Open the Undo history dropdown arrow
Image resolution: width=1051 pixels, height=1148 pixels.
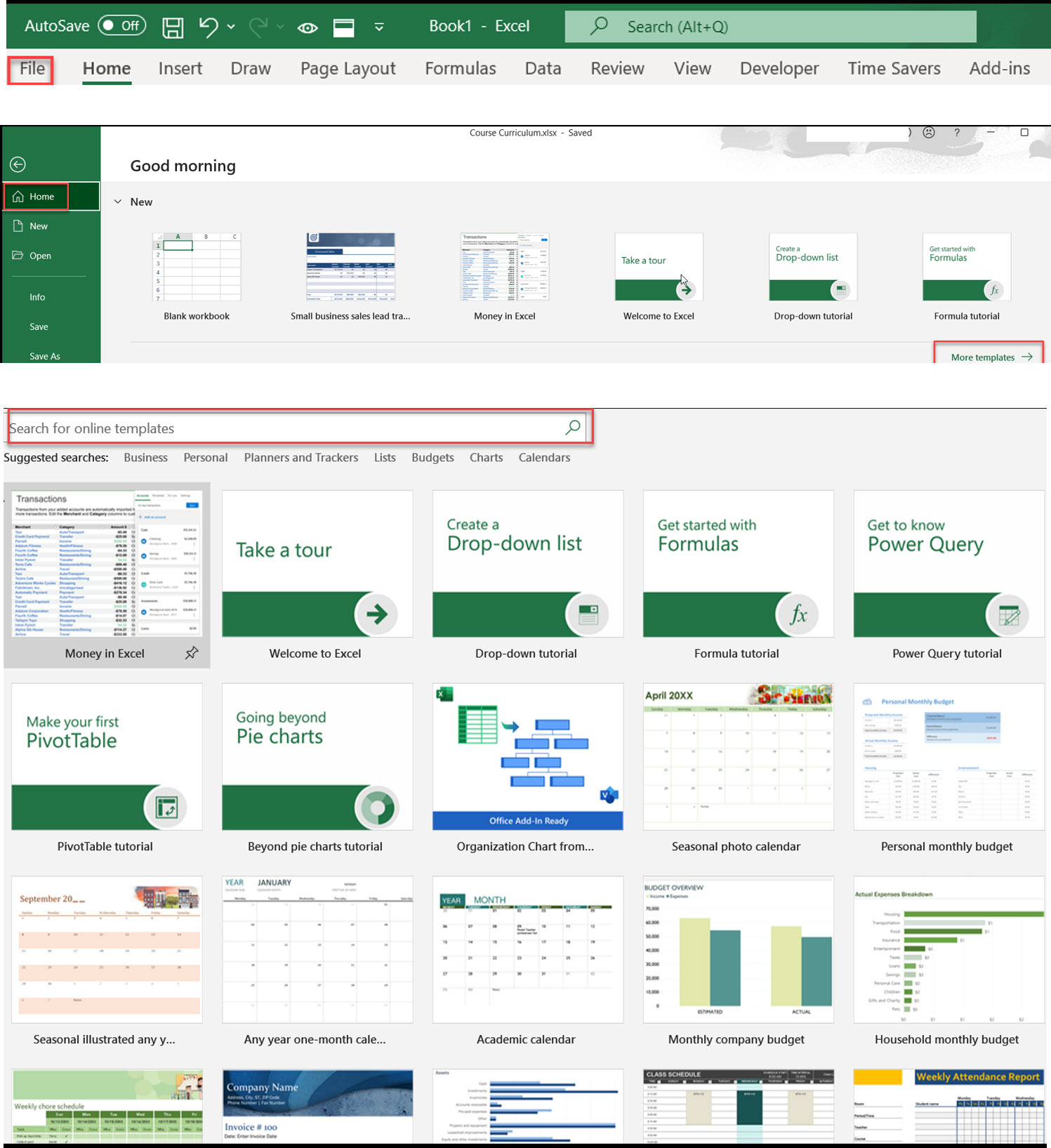[x=231, y=27]
